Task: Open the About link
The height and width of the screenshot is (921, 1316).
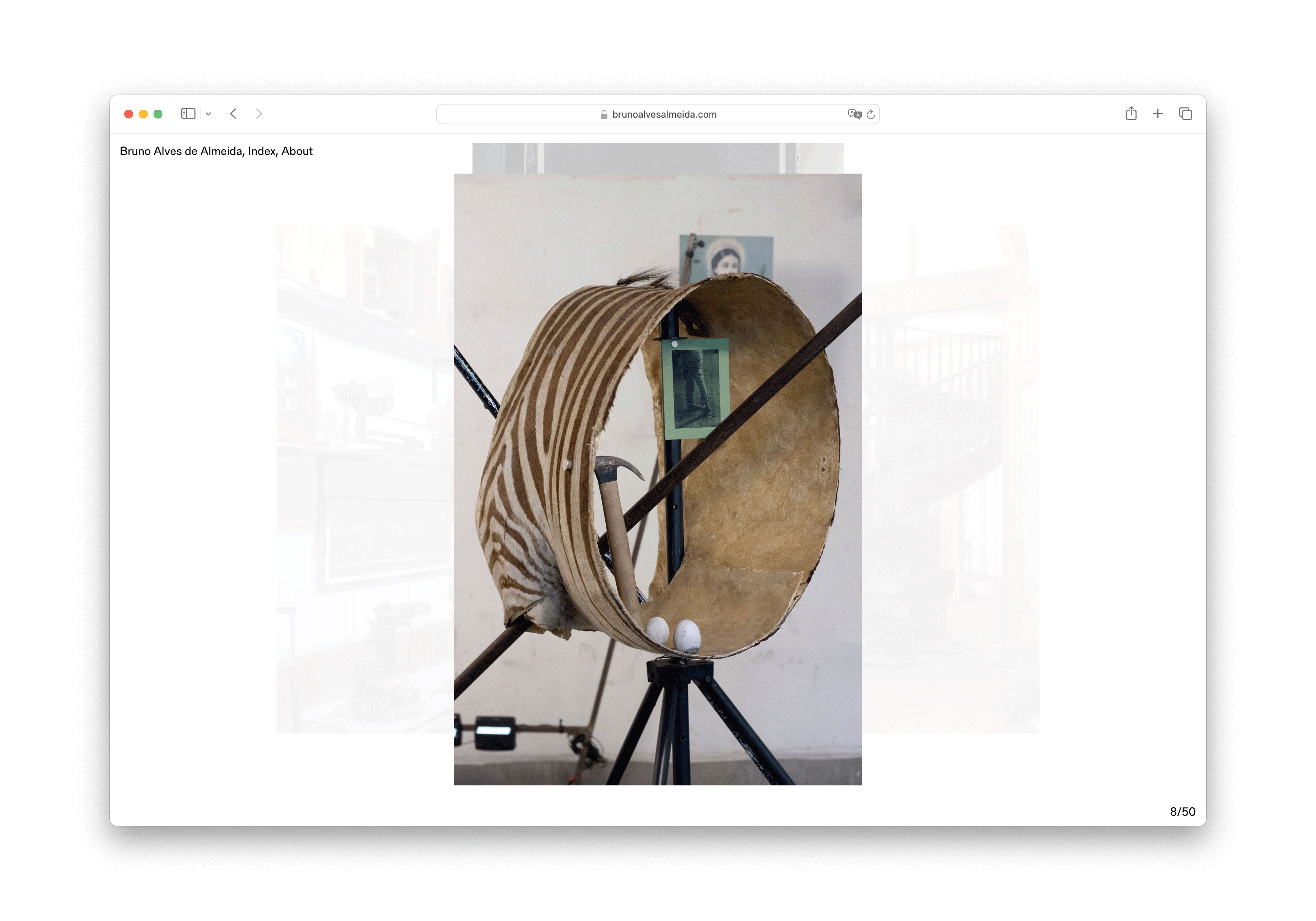Action: [297, 151]
